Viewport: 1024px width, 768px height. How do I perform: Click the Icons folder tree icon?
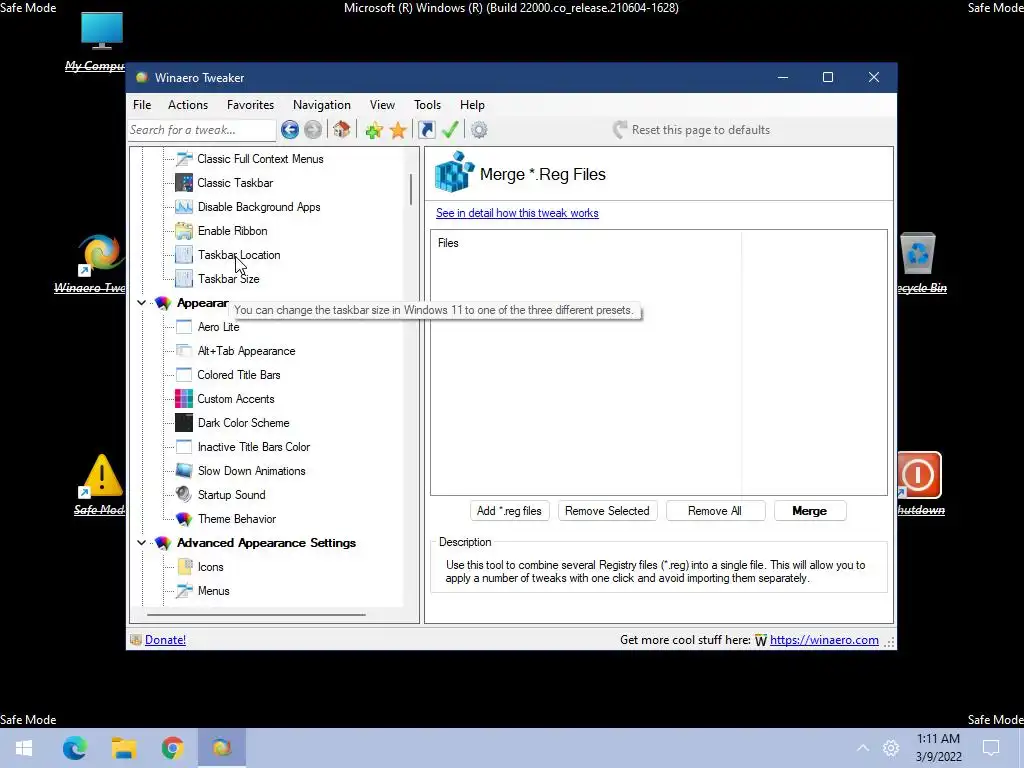coord(185,566)
